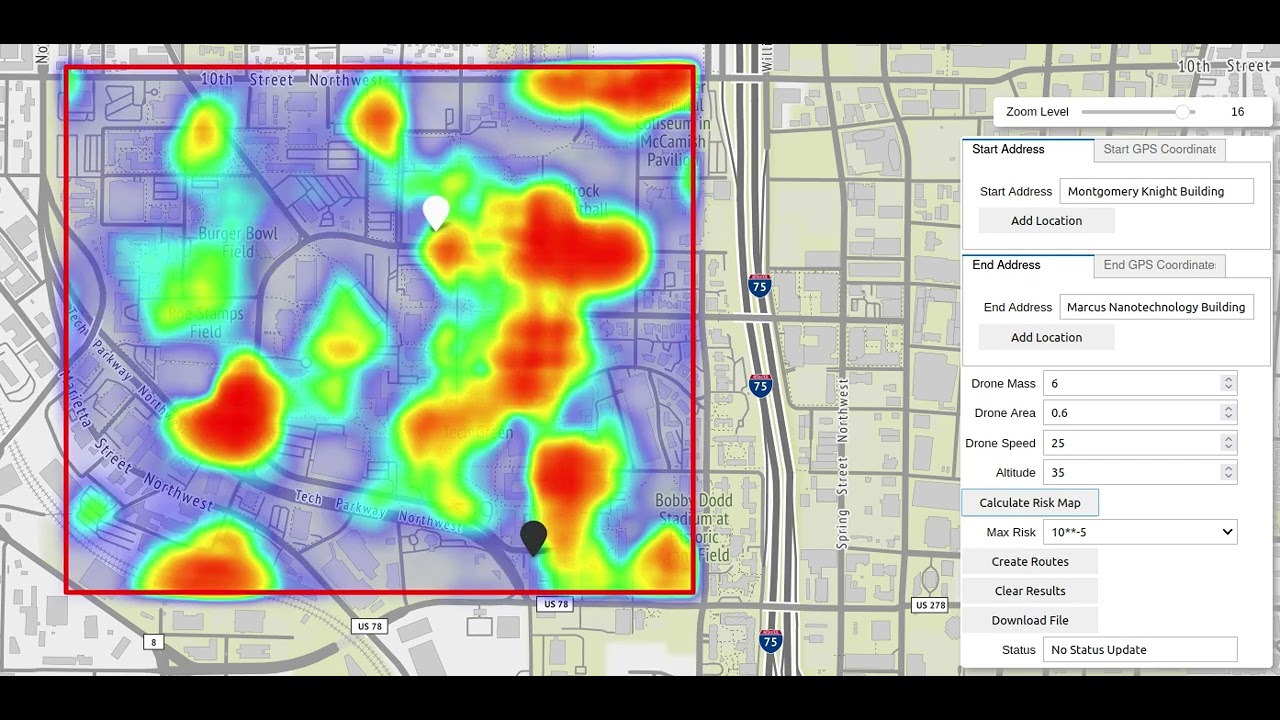Click the Zoom Level slider handle

(1183, 112)
